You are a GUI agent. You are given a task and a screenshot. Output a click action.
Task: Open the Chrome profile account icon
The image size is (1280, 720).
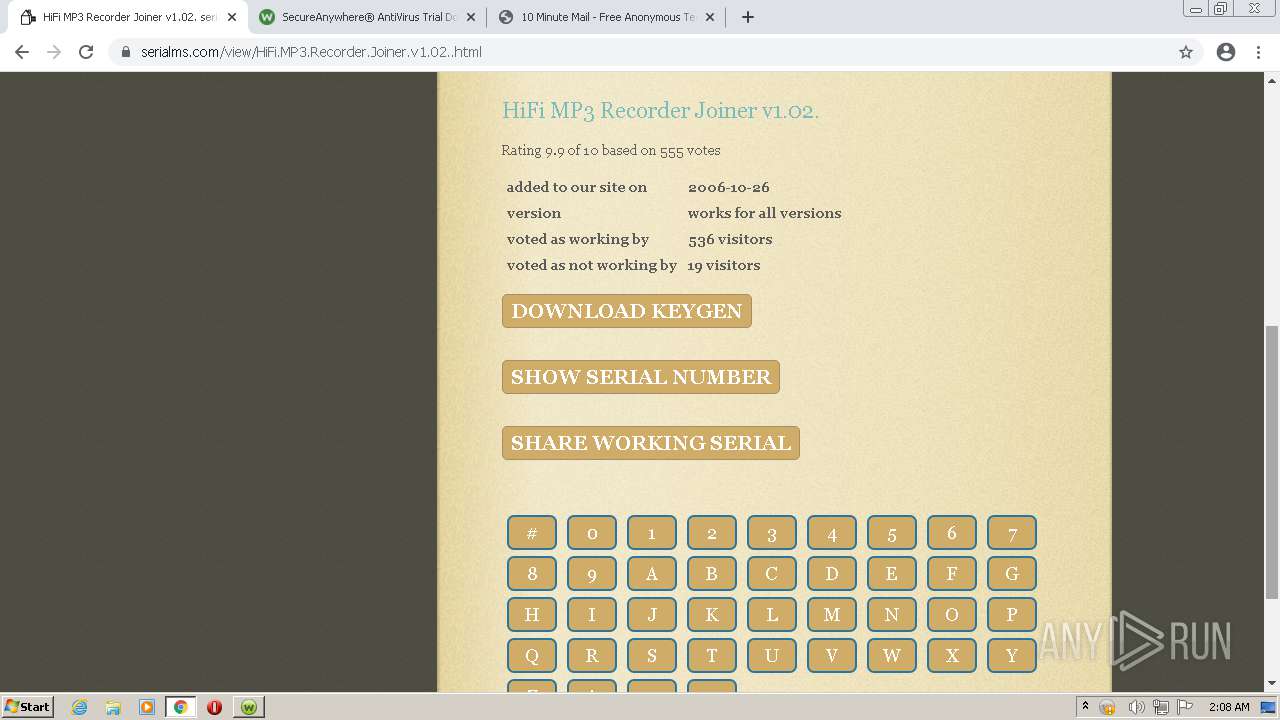[1226, 52]
